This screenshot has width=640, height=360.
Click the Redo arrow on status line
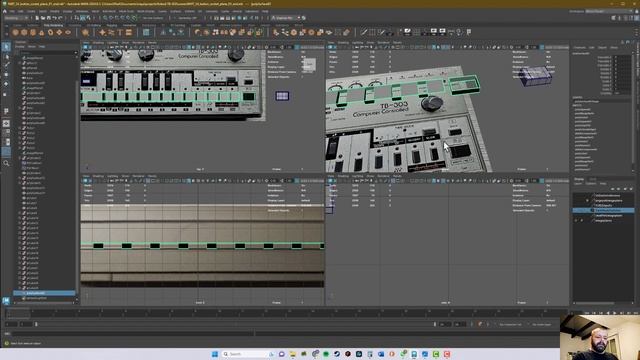[60, 18]
